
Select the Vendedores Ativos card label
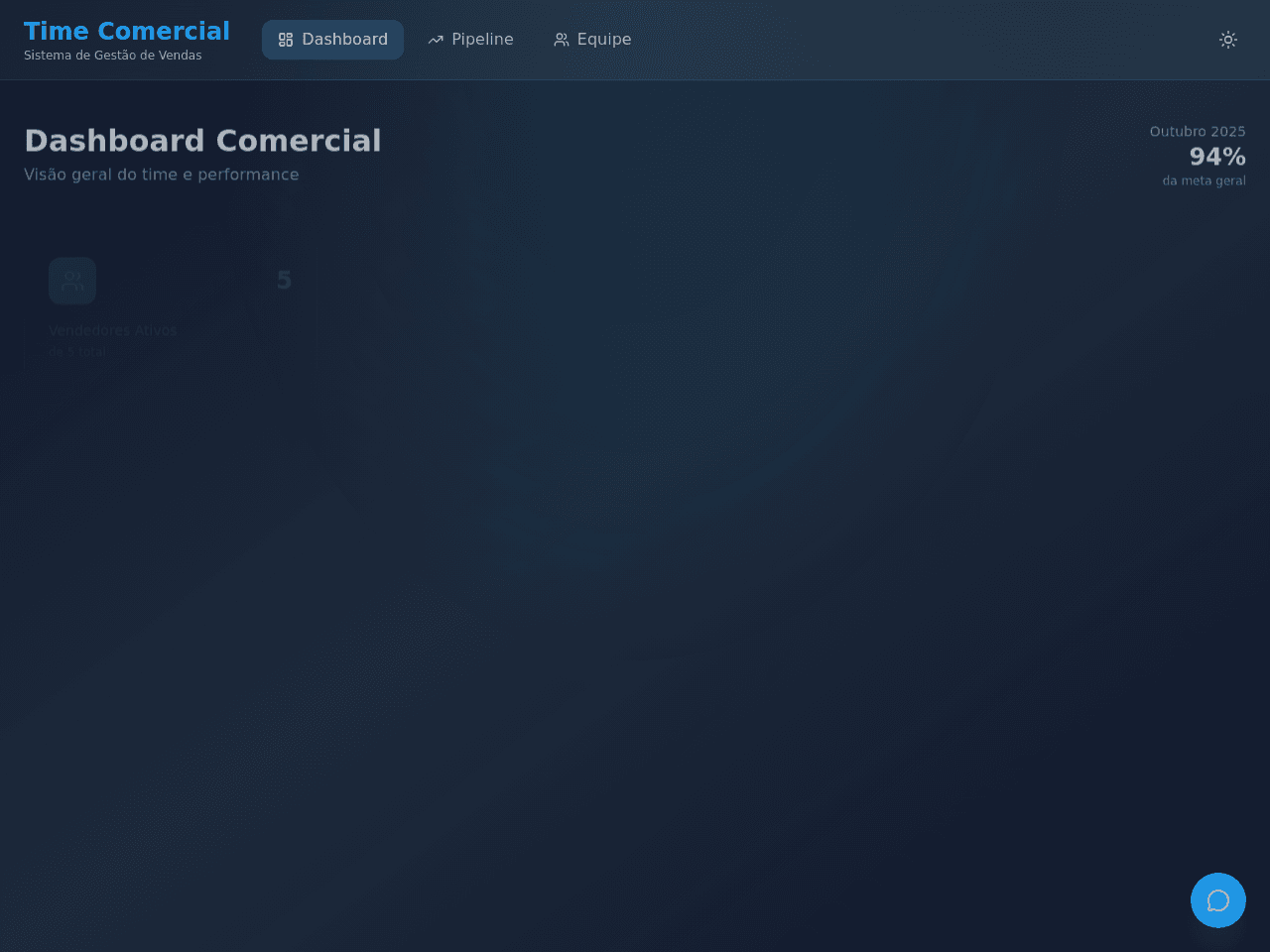coord(113,330)
